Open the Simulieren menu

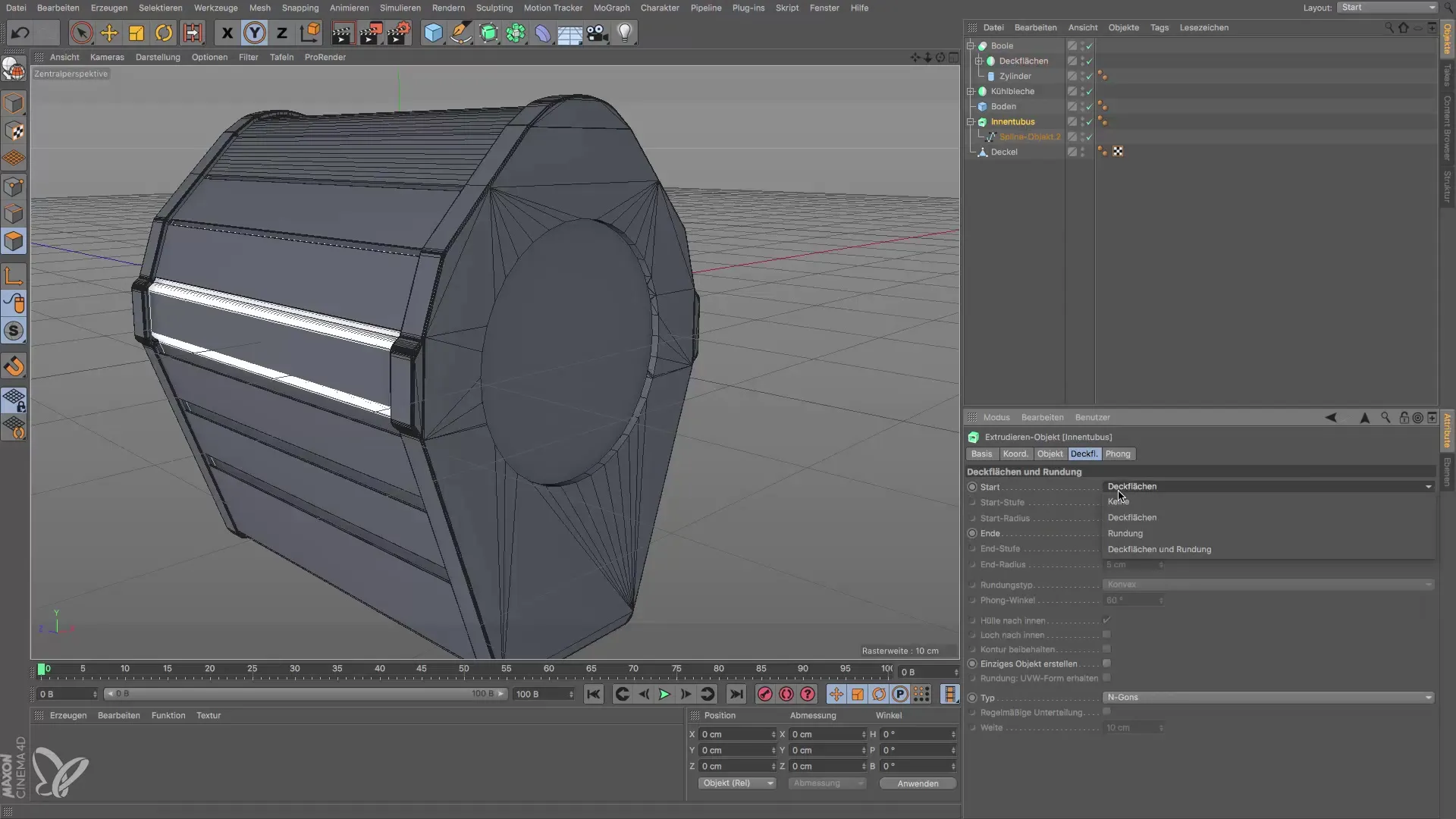tap(400, 8)
